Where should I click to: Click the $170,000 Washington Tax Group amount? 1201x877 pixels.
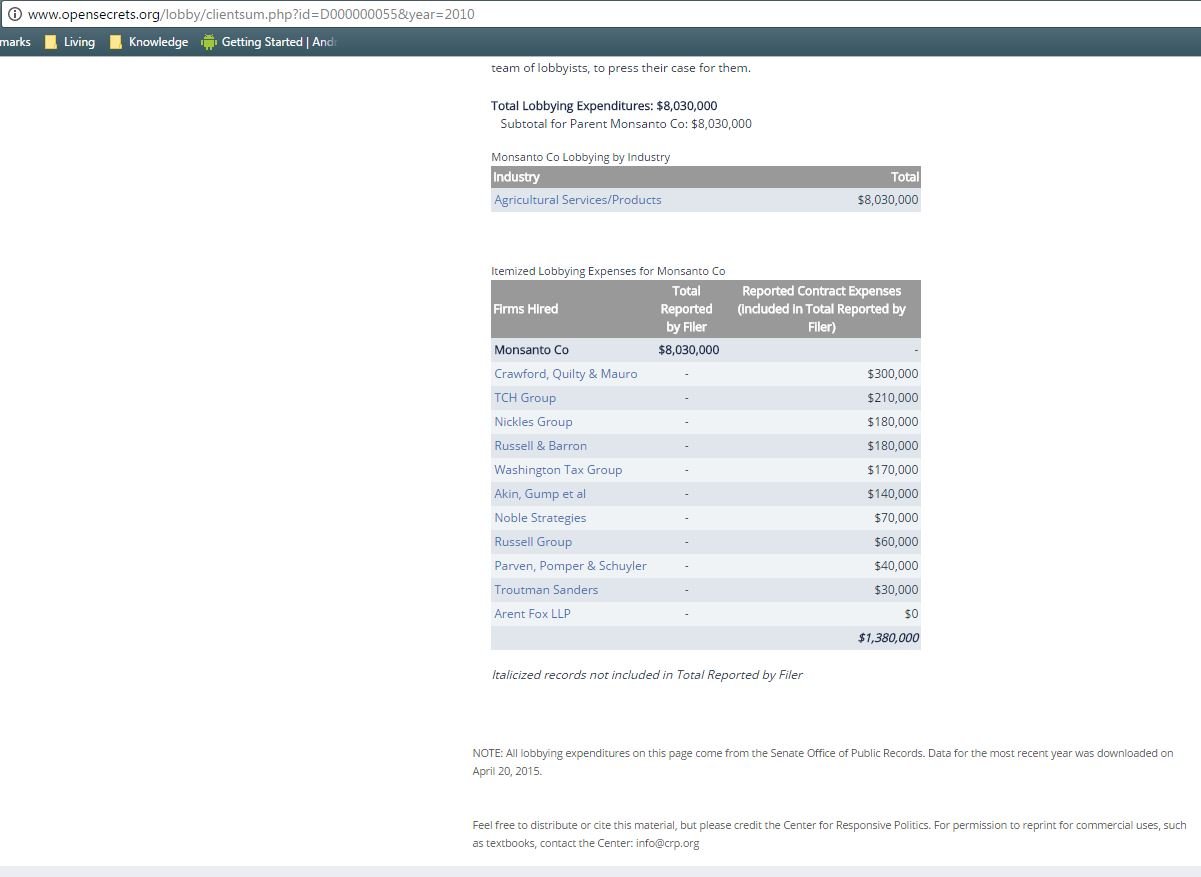[893, 470]
